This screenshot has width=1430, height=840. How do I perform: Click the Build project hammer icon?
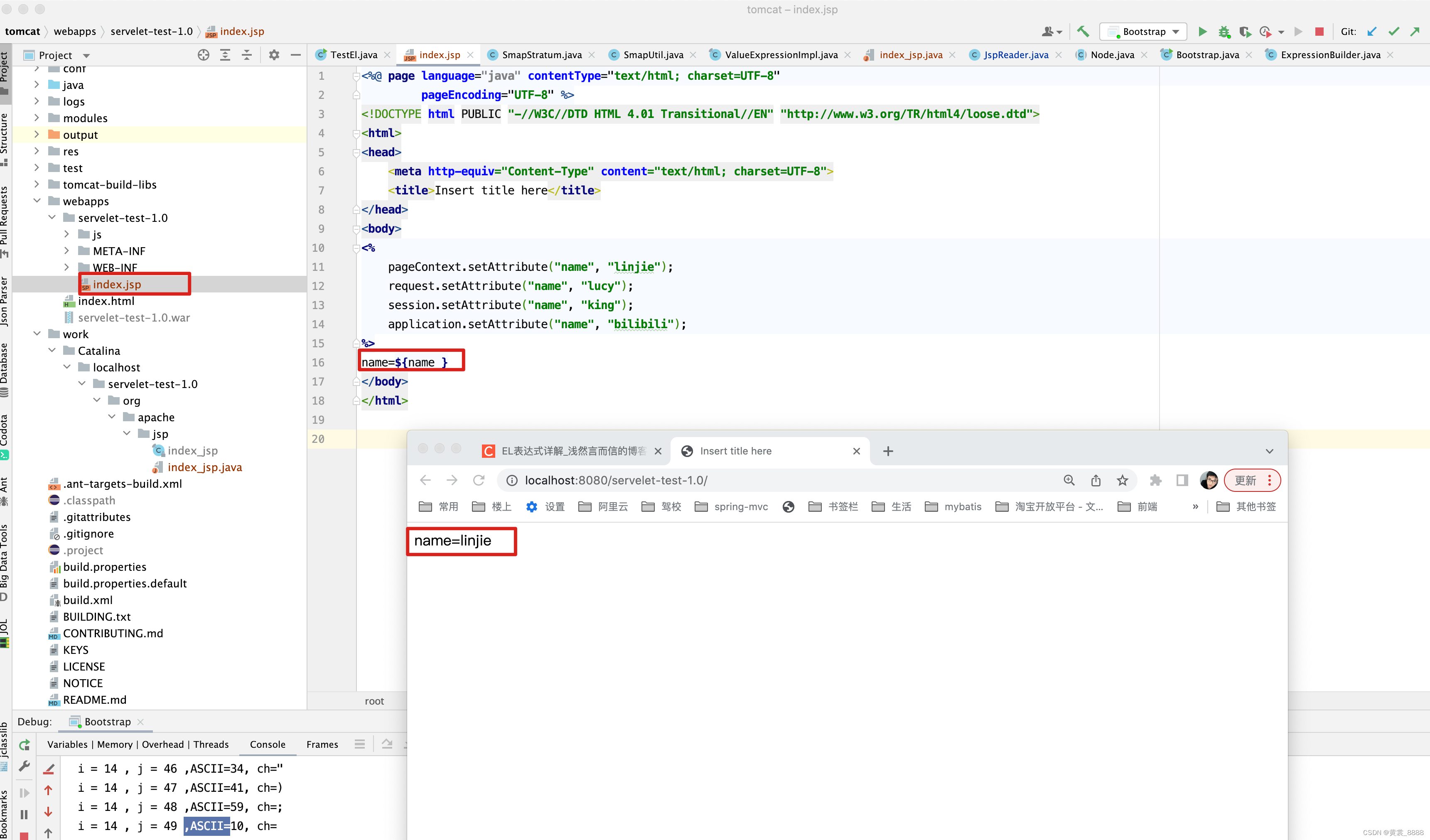[1083, 31]
